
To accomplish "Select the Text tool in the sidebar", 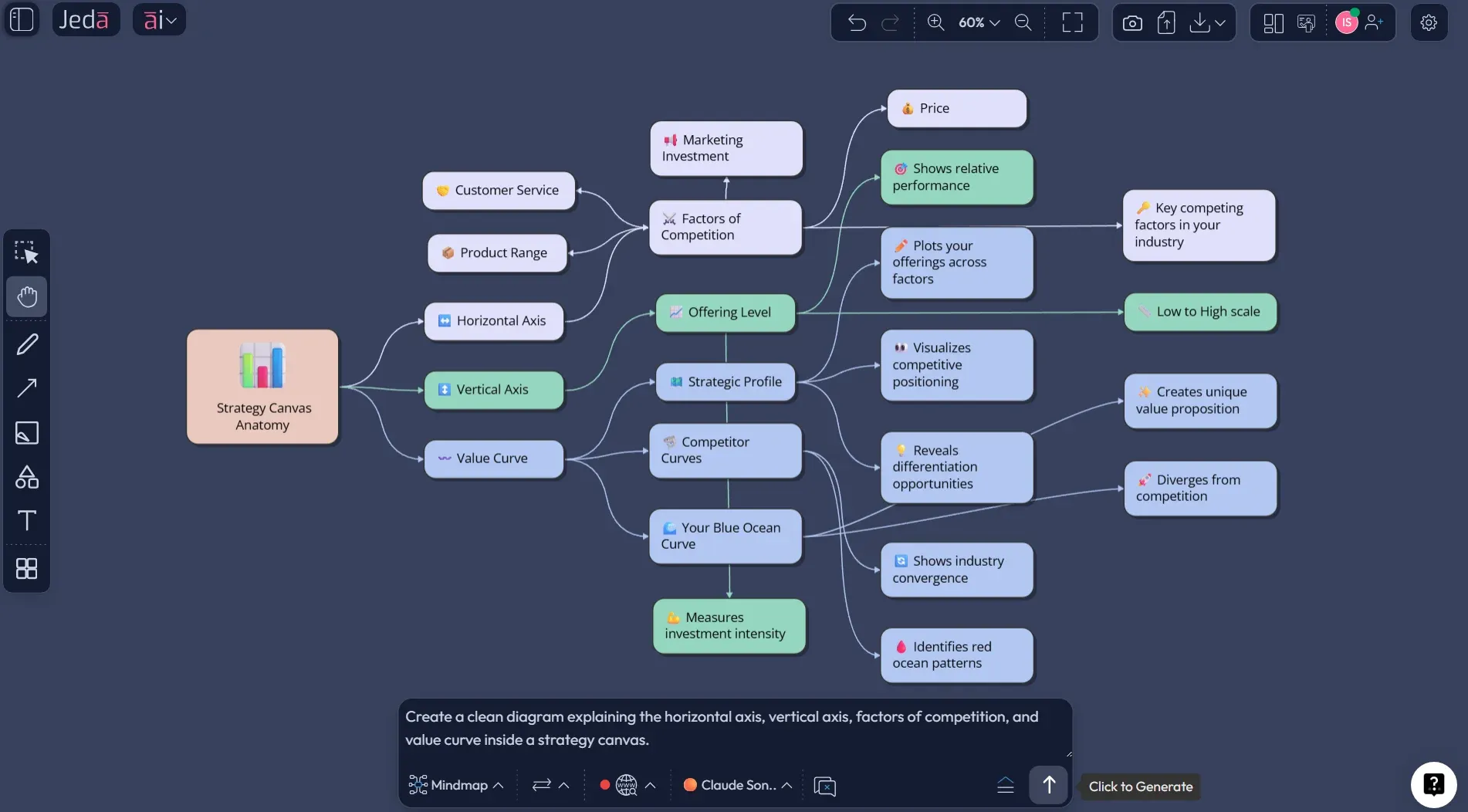I will click(28, 521).
